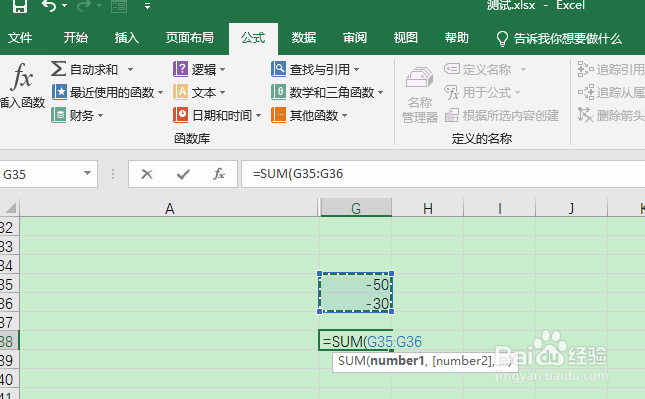Click in the formula bar text =SUM(G35:G36
Screen dimensions: 645x399
click(298, 174)
